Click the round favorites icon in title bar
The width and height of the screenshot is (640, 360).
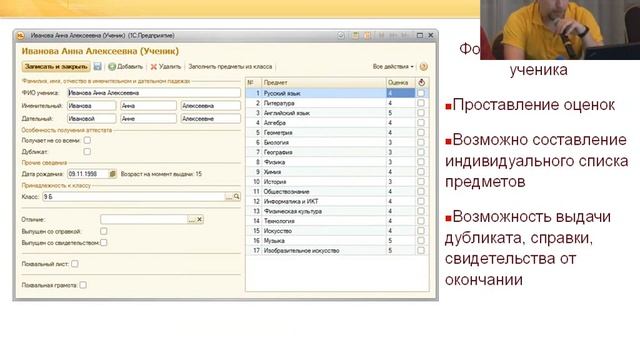(341, 36)
